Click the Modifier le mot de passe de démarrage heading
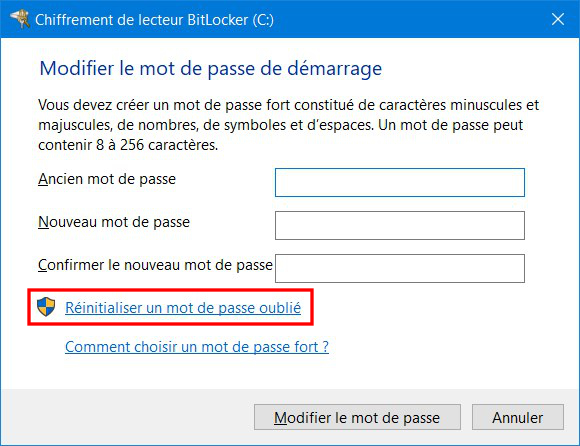The image size is (580, 446). (x=210, y=68)
